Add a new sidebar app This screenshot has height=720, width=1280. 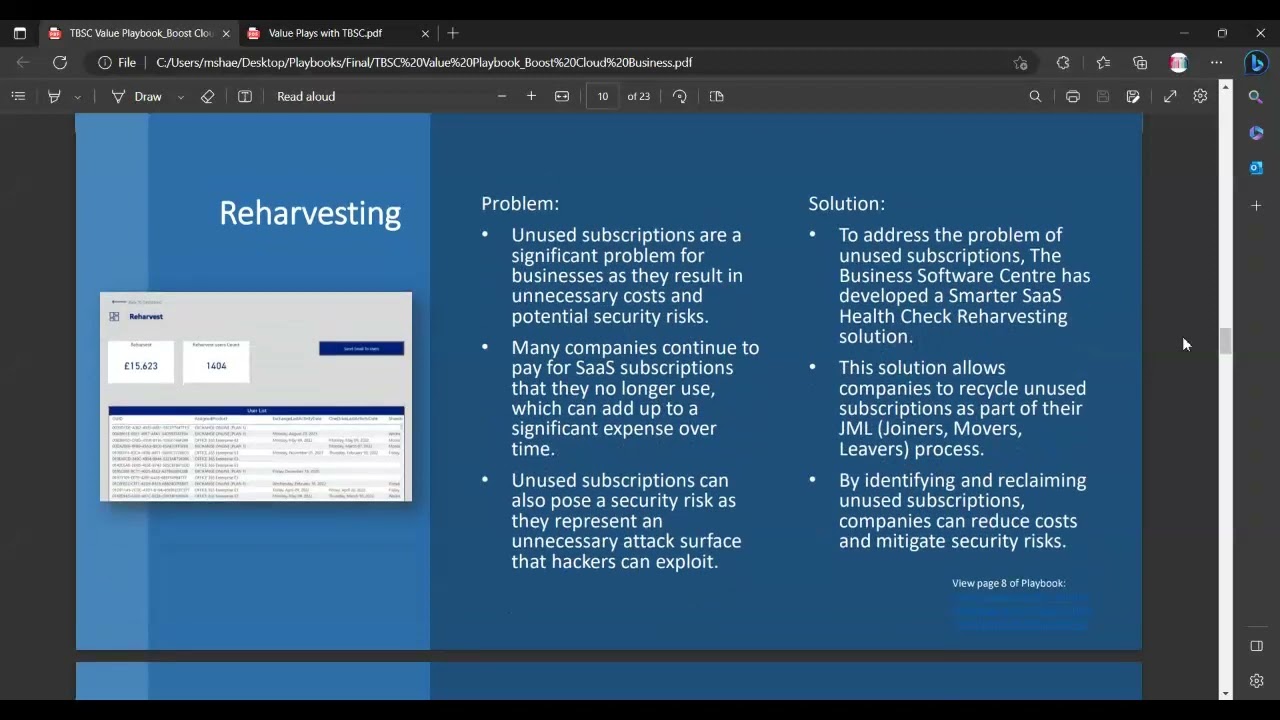1256,205
